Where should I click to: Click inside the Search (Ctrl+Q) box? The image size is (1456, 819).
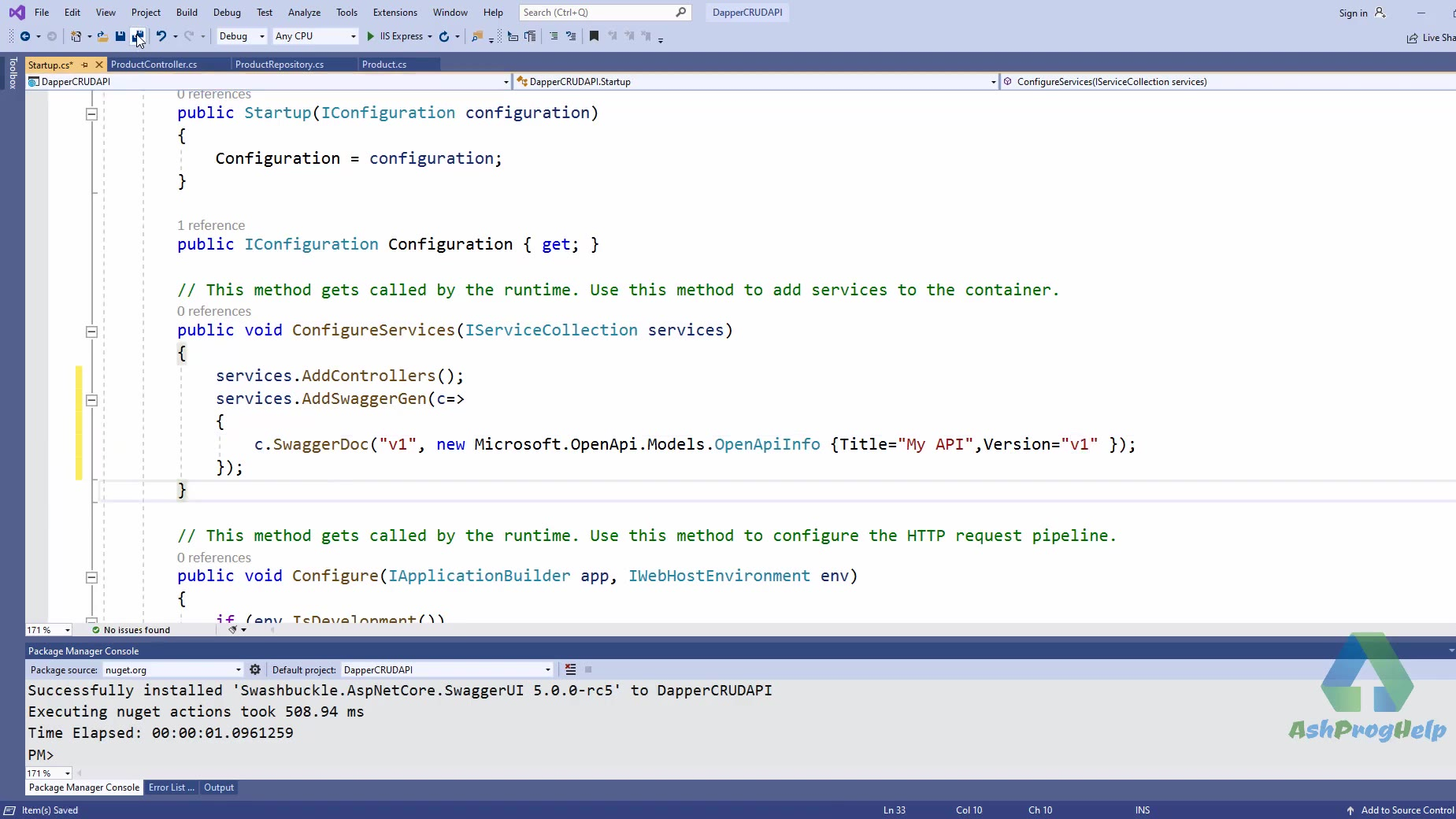pos(598,13)
